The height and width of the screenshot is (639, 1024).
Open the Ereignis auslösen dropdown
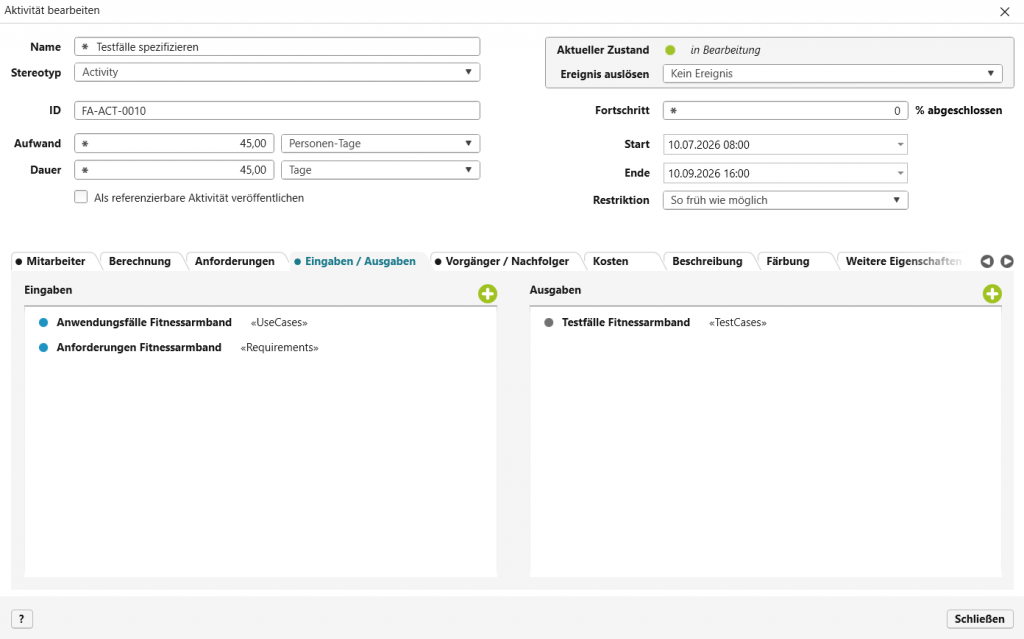coord(833,73)
